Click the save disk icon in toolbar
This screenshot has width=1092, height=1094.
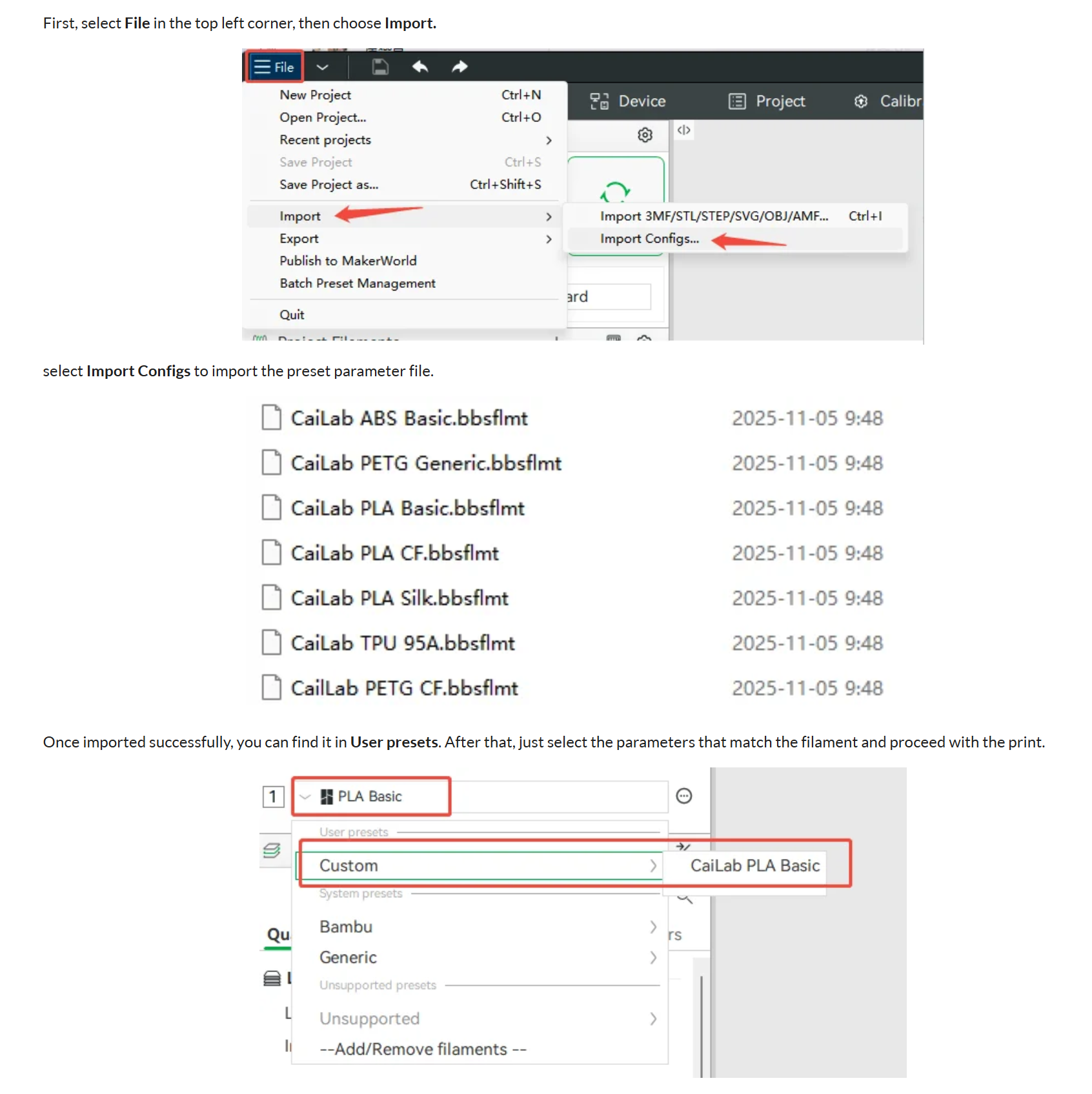coord(380,67)
